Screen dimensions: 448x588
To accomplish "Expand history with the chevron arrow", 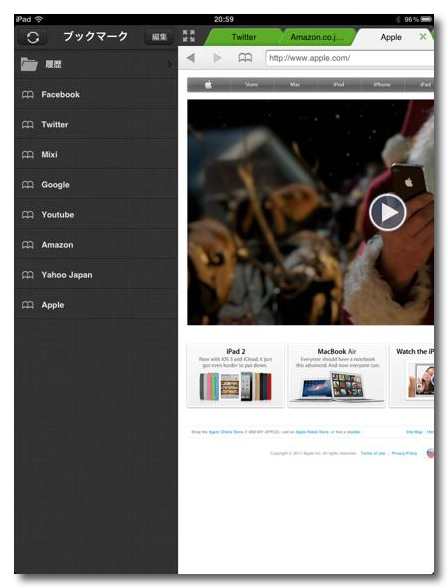I will pos(170,64).
